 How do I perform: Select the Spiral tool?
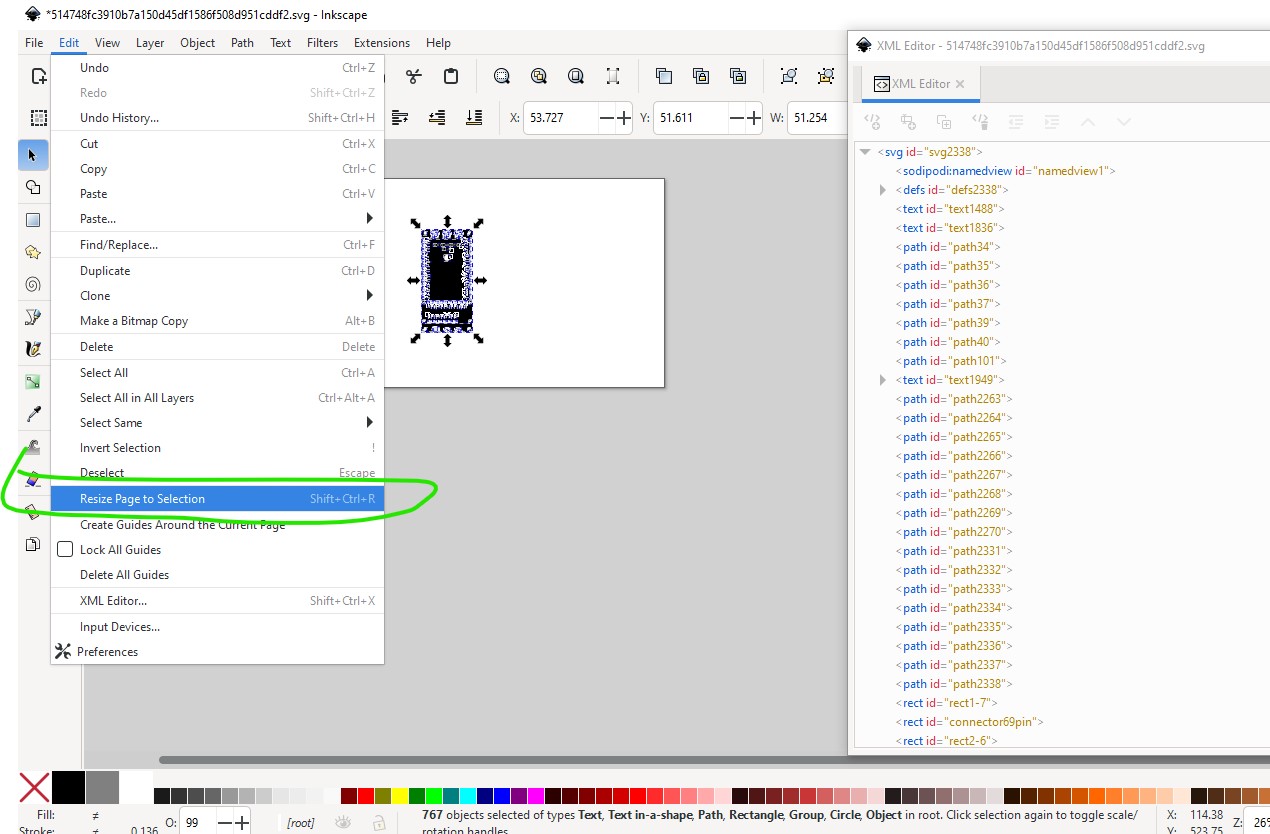33,284
